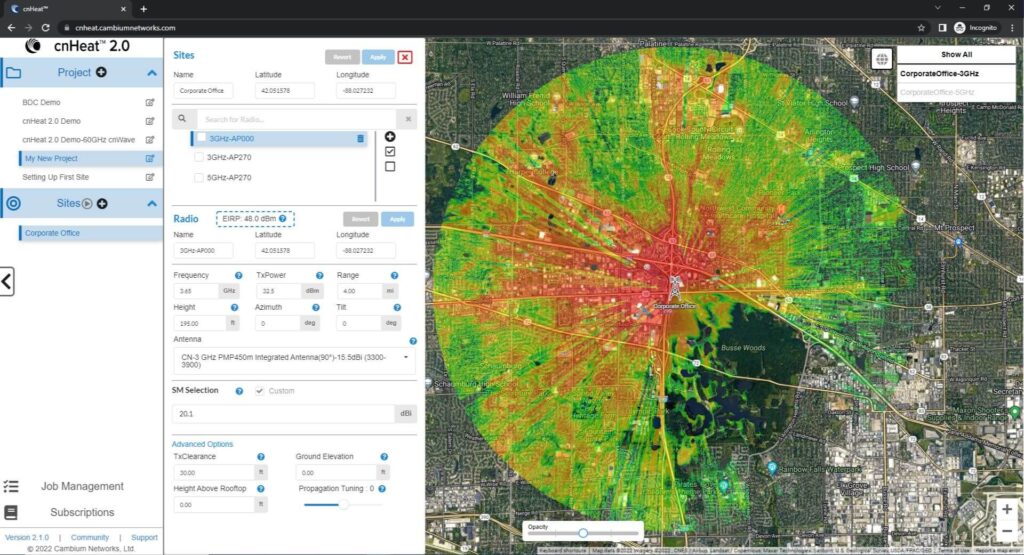Select Corporate Office site in sidebar
1024x555 pixels.
click(91, 233)
